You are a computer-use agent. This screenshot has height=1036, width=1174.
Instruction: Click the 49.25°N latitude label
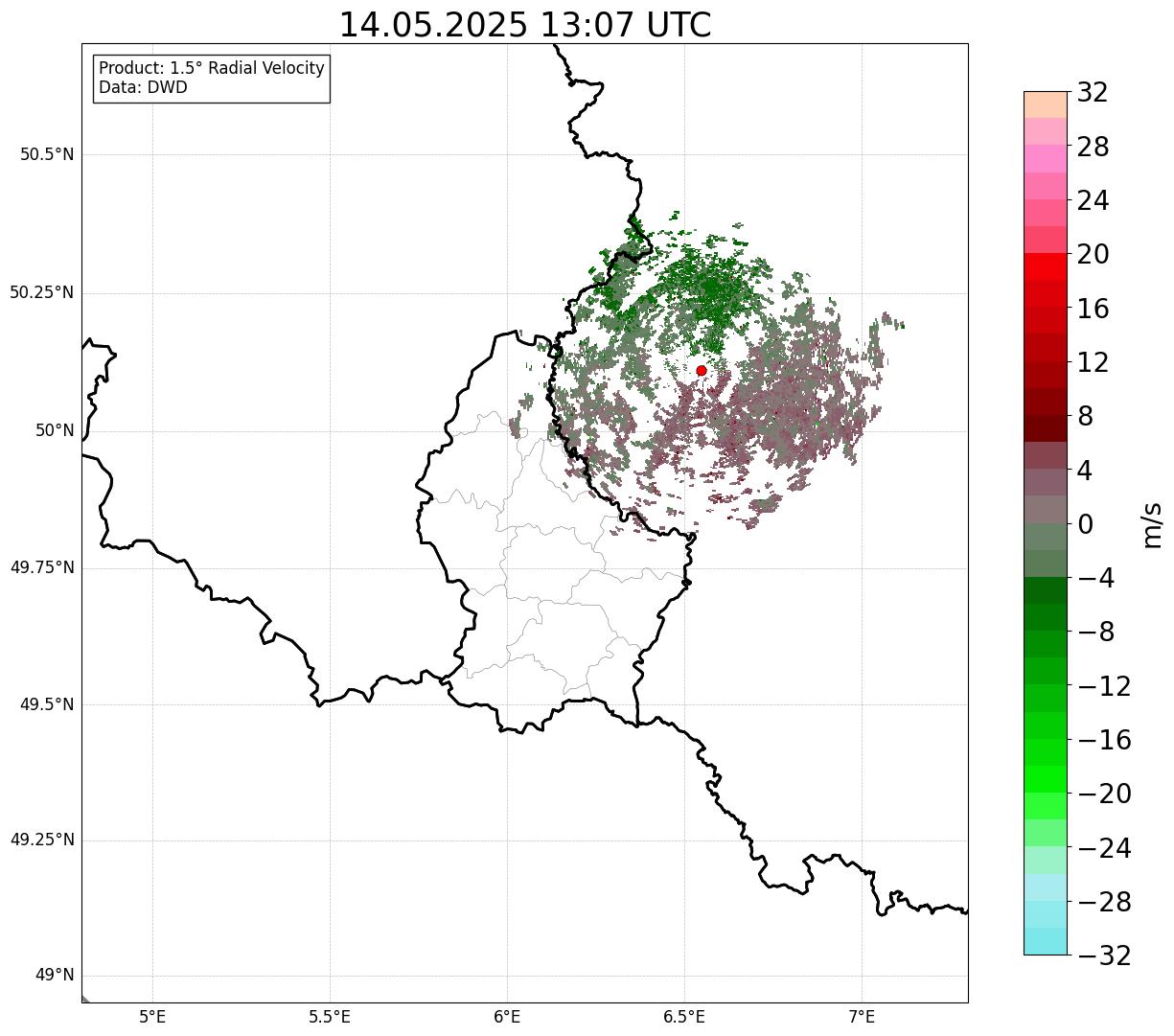click(x=41, y=840)
